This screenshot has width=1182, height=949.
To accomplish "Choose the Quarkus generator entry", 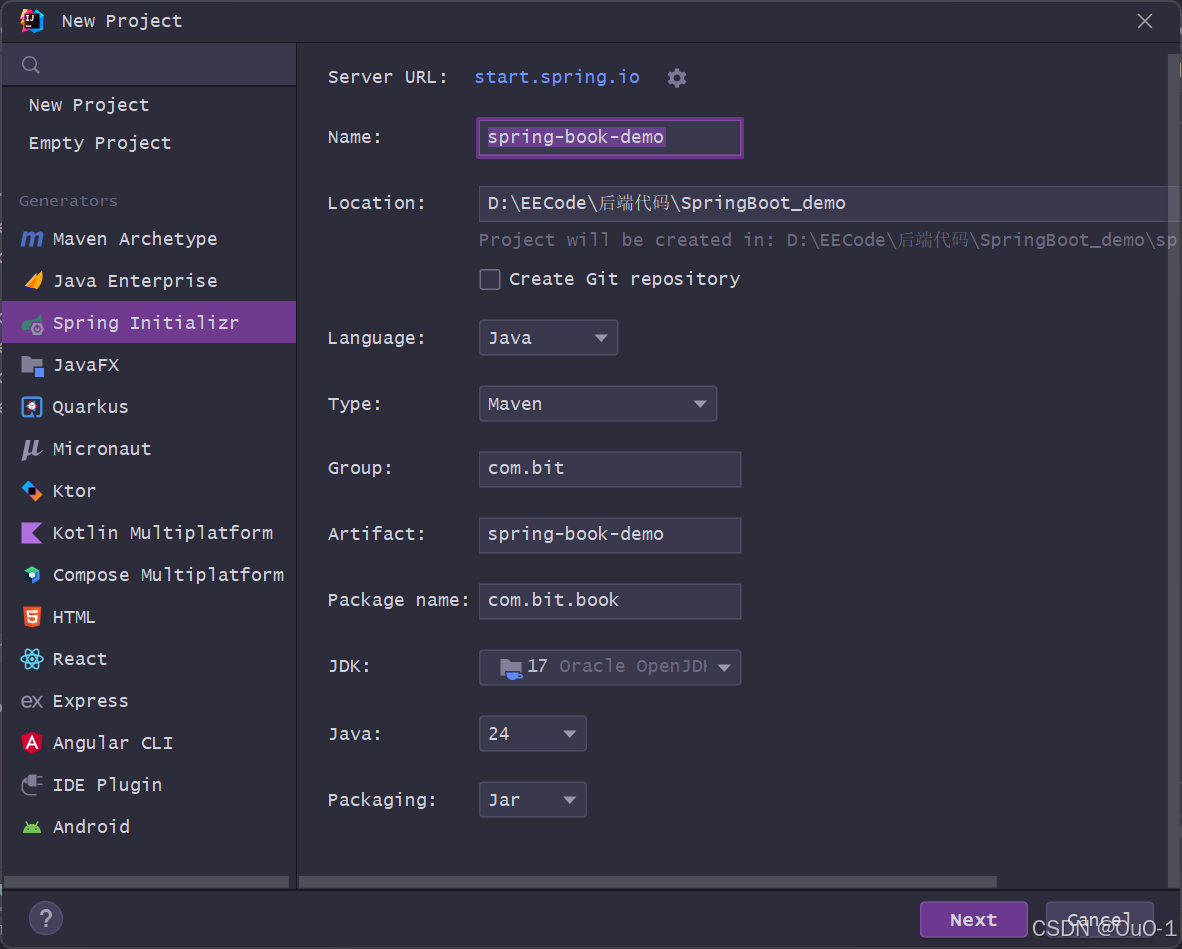I will coord(149,407).
